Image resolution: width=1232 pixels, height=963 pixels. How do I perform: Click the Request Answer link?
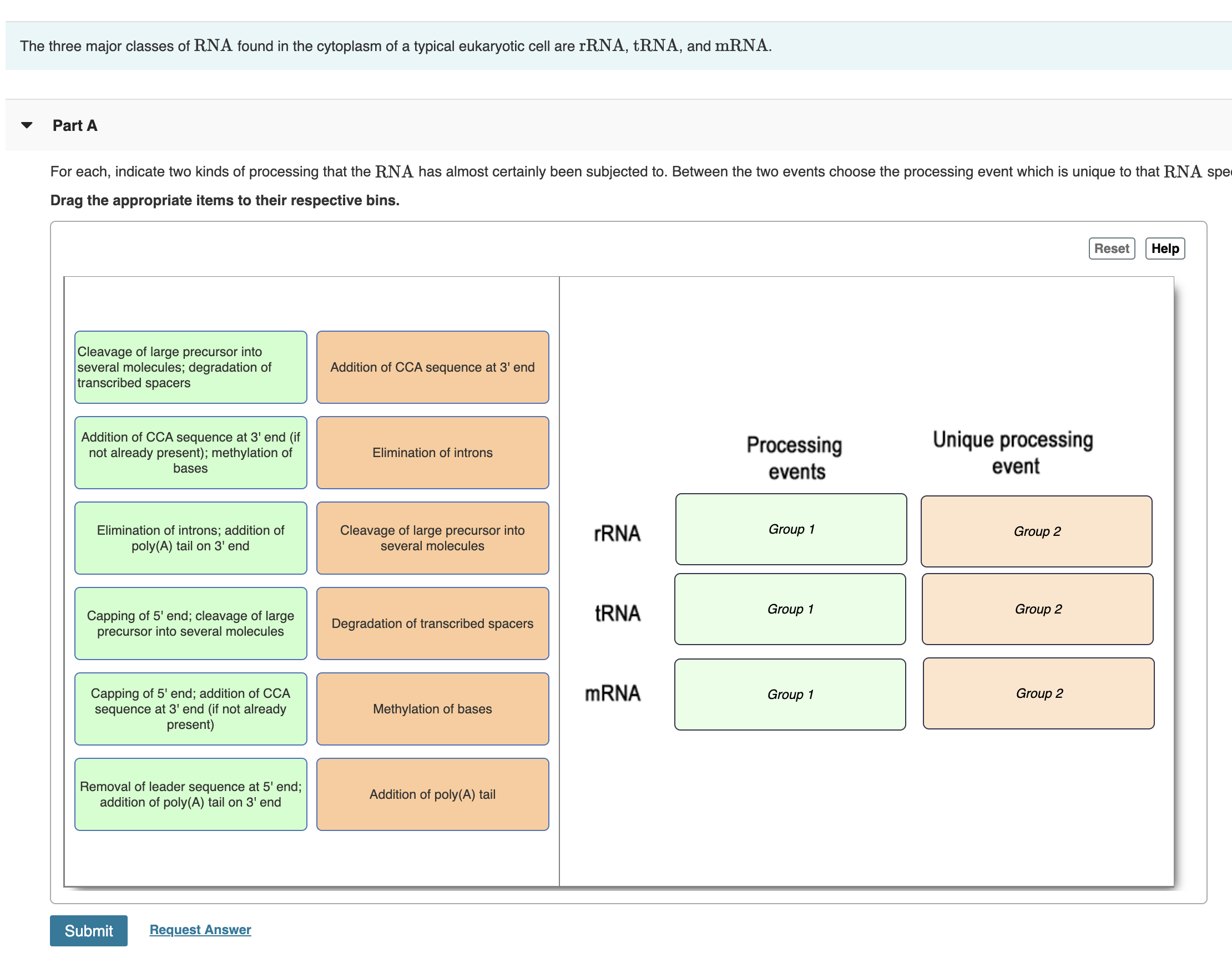[200, 929]
